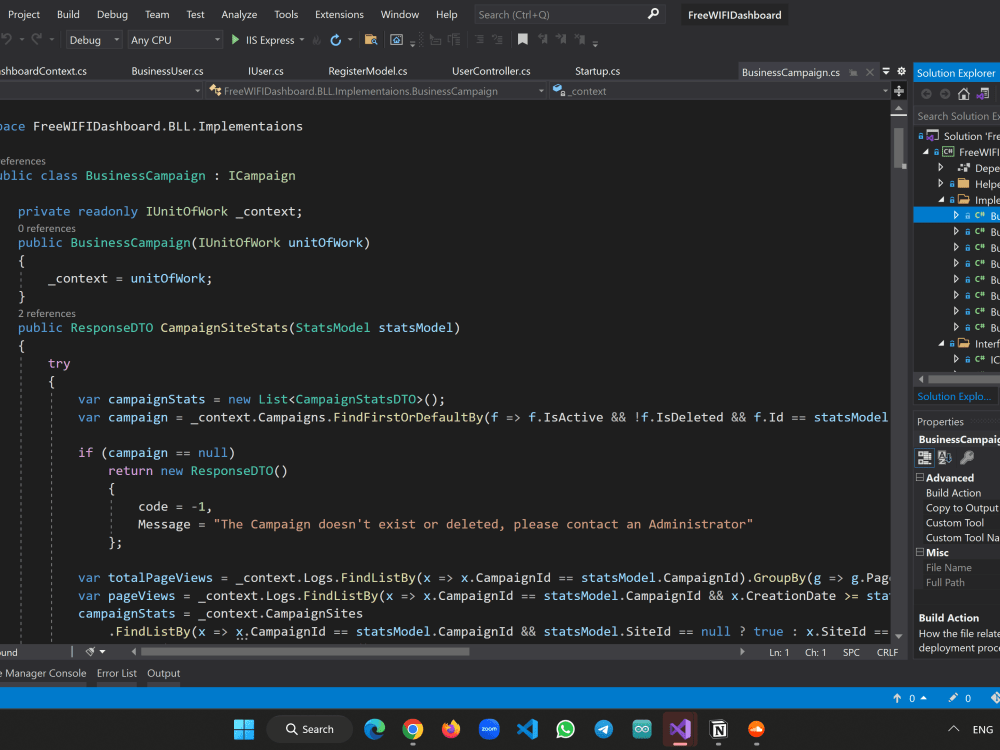Collapse the Misc section in Properties
The height and width of the screenshot is (750, 1000).
920,552
